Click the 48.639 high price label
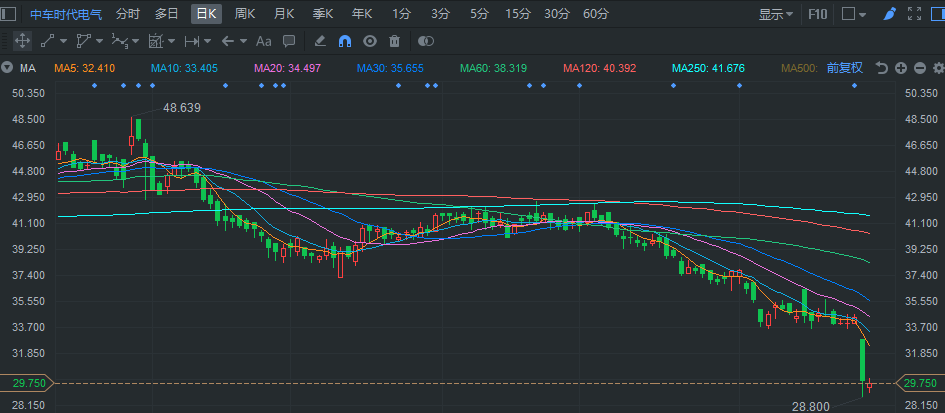This screenshot has width=945, height=413. click(181, 108)
